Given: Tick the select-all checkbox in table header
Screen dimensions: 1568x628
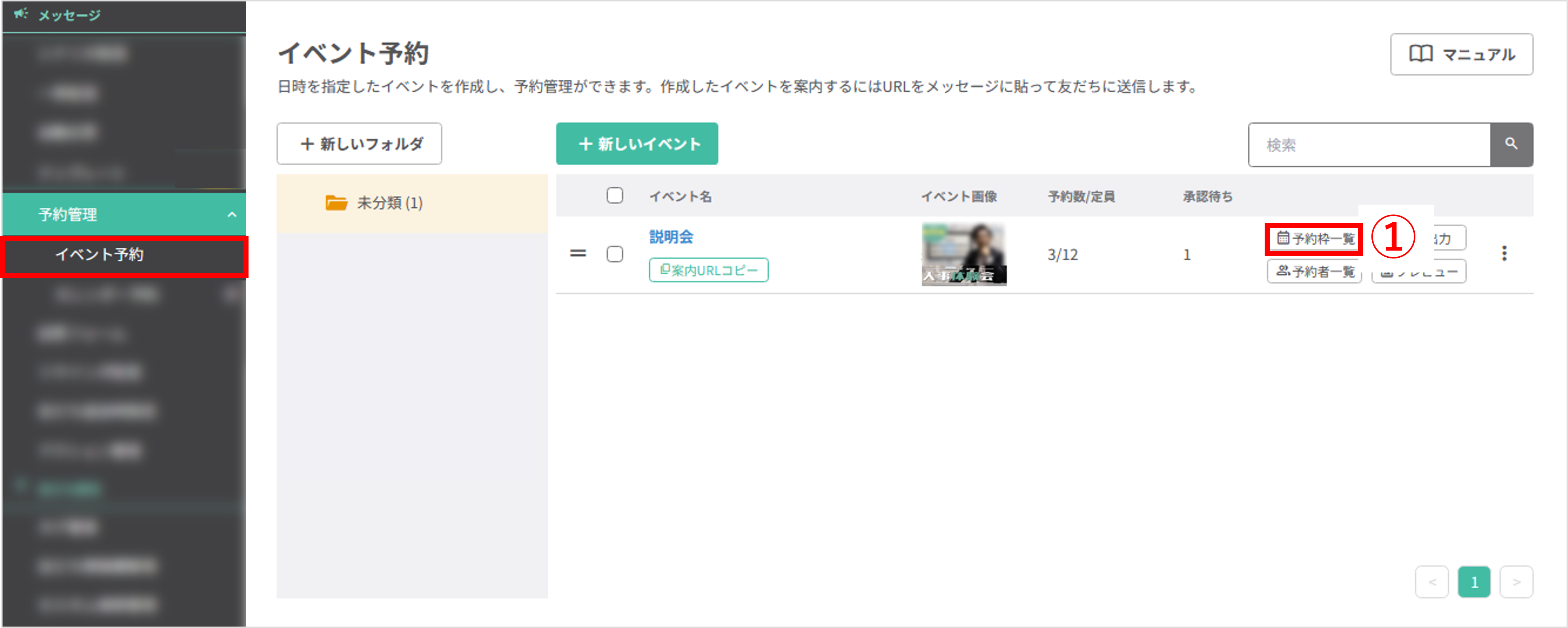Looking at the screenshot, I should pos(615,196).
